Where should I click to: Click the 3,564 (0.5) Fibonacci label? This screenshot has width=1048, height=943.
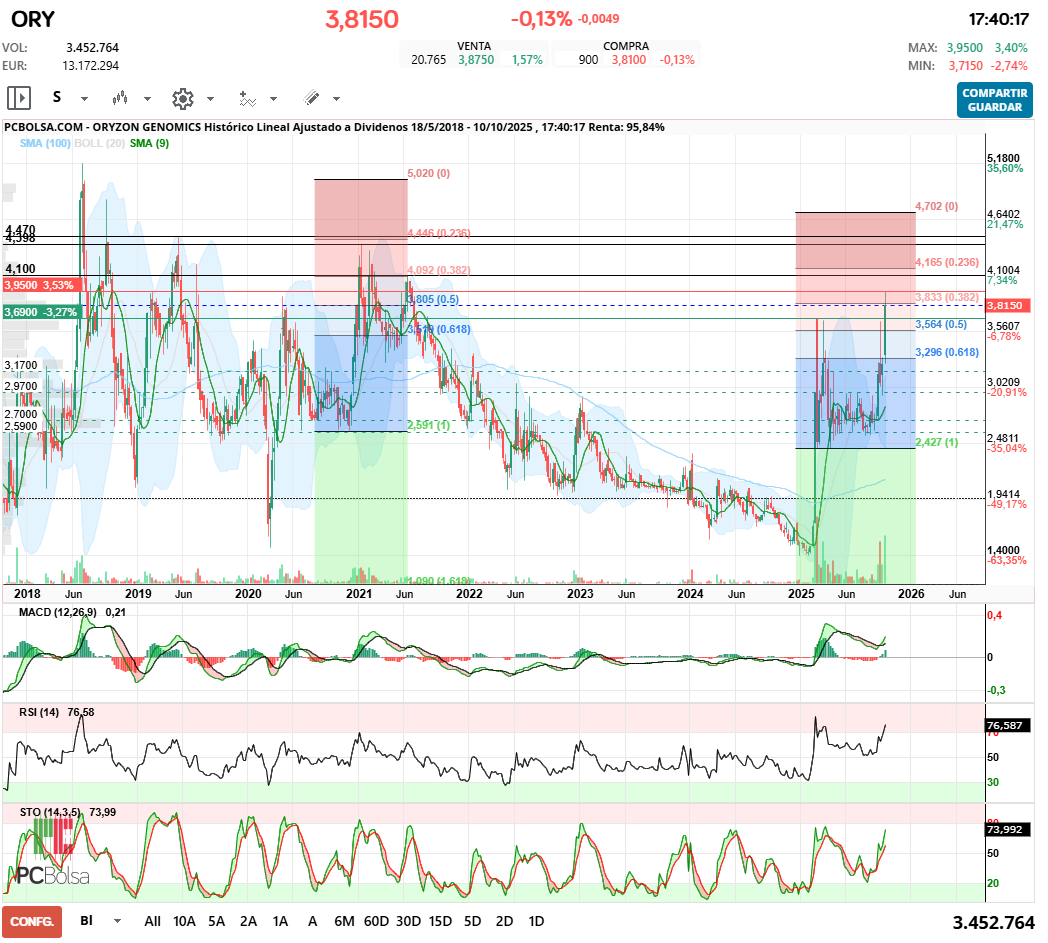coord(941,324)
